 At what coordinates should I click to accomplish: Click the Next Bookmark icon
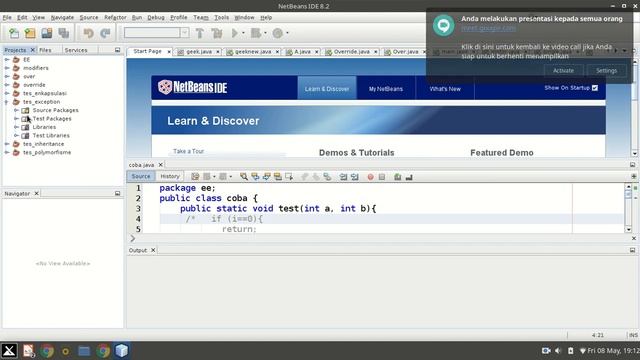click(316, 177)
